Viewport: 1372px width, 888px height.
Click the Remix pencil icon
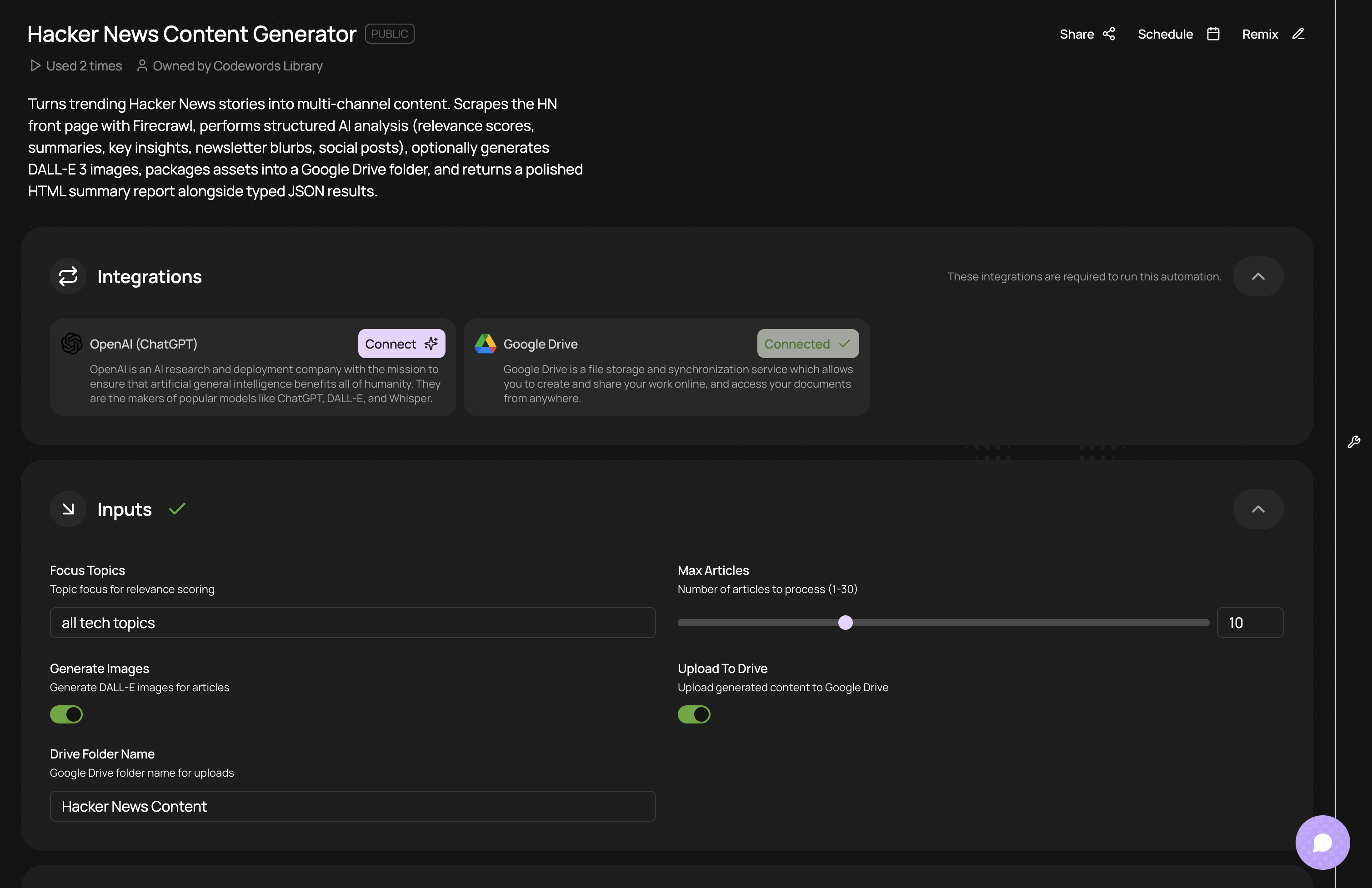[1297, 34]
